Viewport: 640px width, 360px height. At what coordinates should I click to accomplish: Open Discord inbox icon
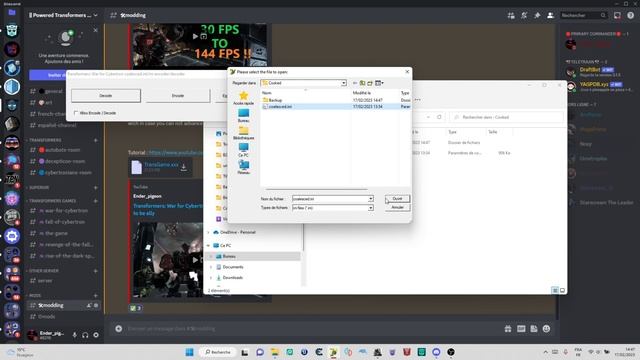coord(617,16)
